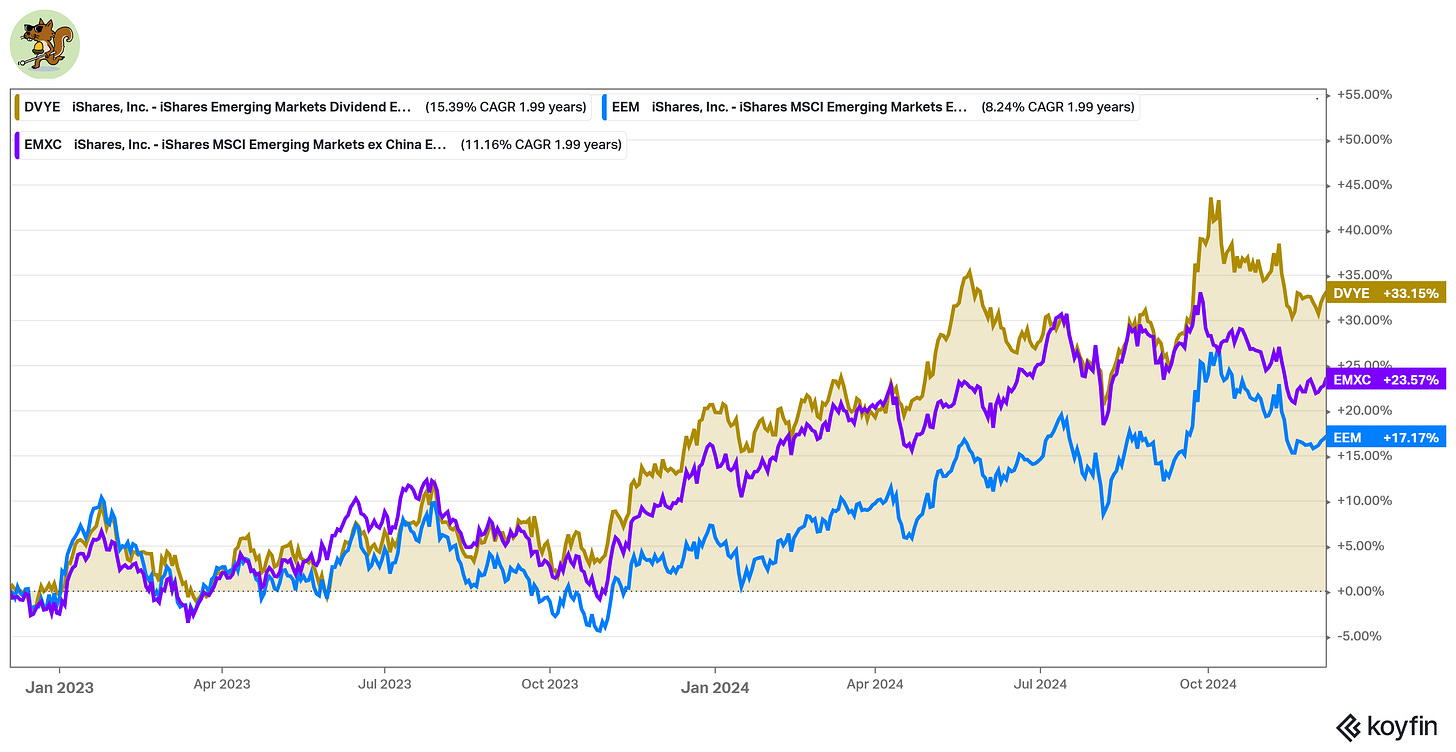
Task: Click the 'Jul 2023' axis label
Action: (384, 685)
